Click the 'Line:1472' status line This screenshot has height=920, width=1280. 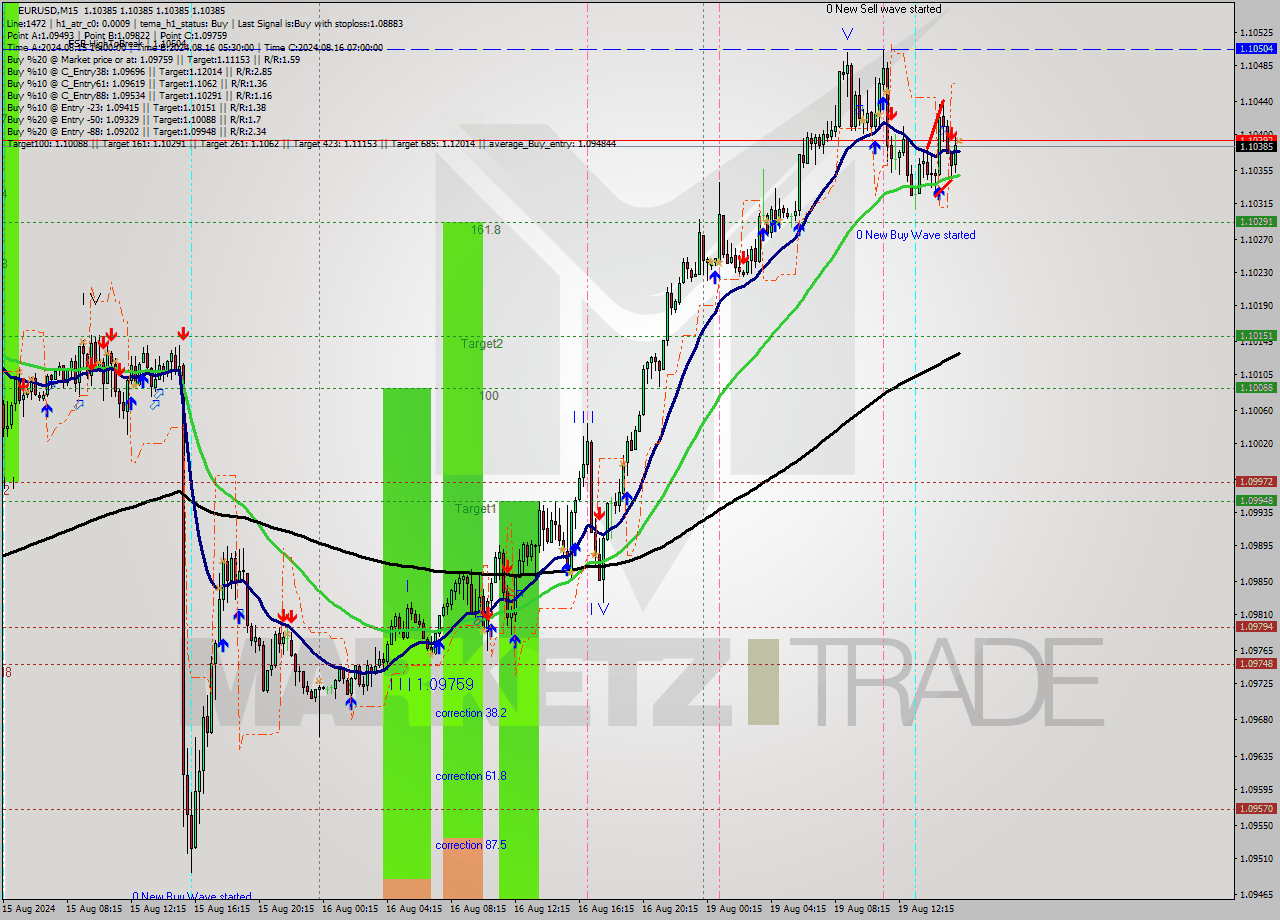204,22
